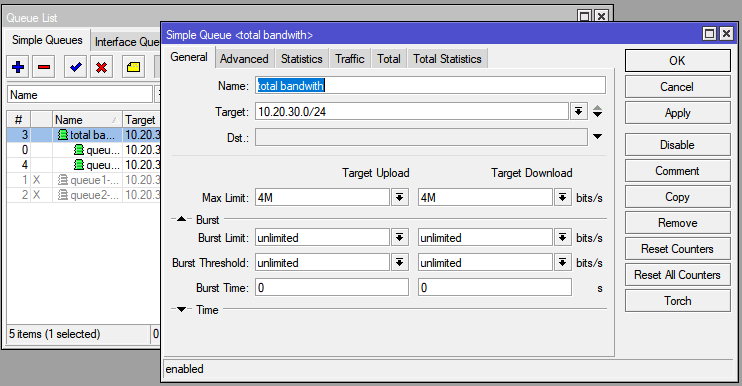This screenshot has width=742, height=386.
Task: Expand the Time section
Action: coord(181,309)
